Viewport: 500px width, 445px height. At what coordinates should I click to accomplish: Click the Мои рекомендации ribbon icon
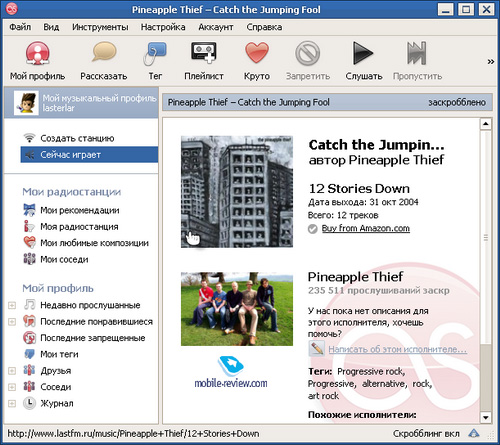pos(29,210)
